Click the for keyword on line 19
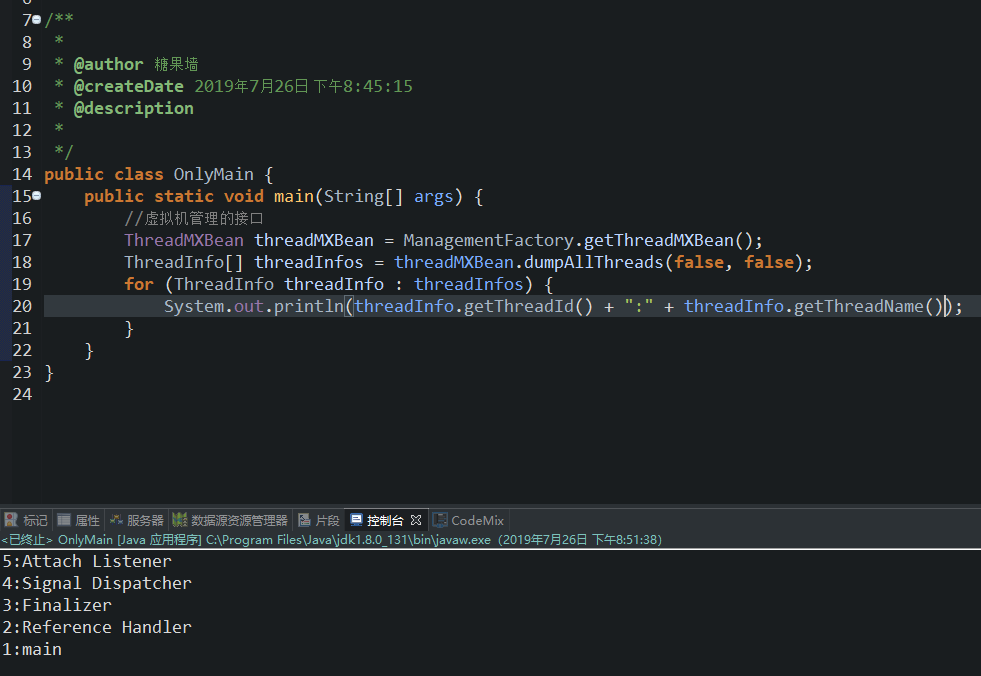981x676 pixels. (139, 284)
